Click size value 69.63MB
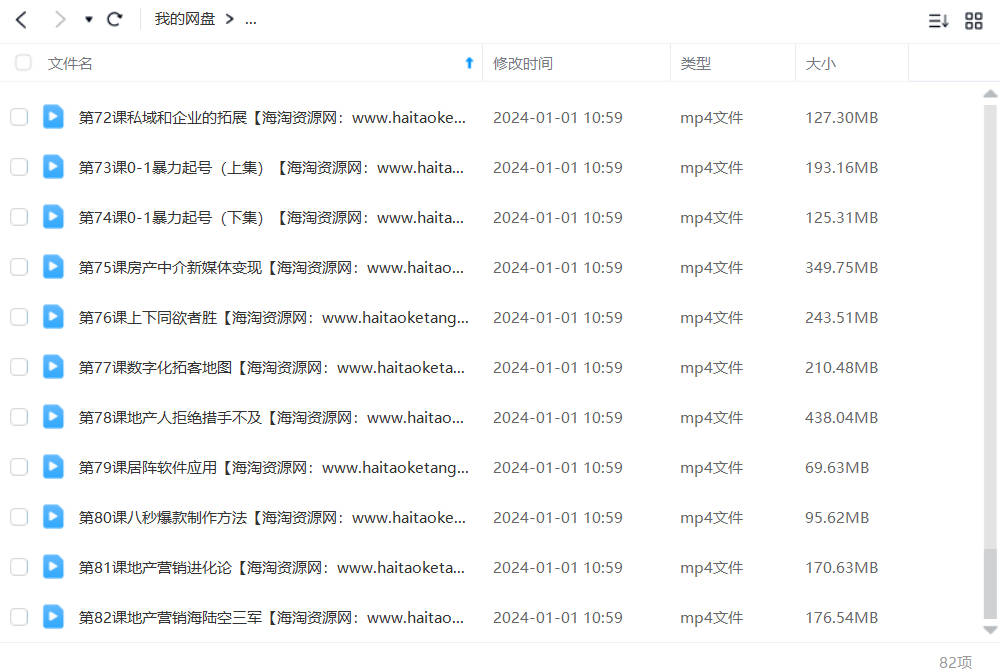The width and height of the screenshot is (1000, 672). tap(837, 467)
